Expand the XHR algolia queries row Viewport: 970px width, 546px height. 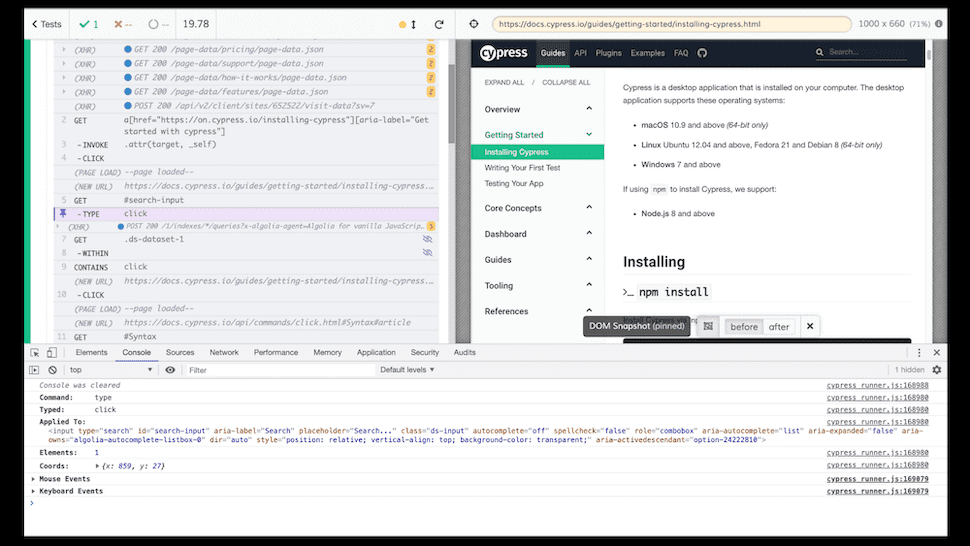click(58, 226)
